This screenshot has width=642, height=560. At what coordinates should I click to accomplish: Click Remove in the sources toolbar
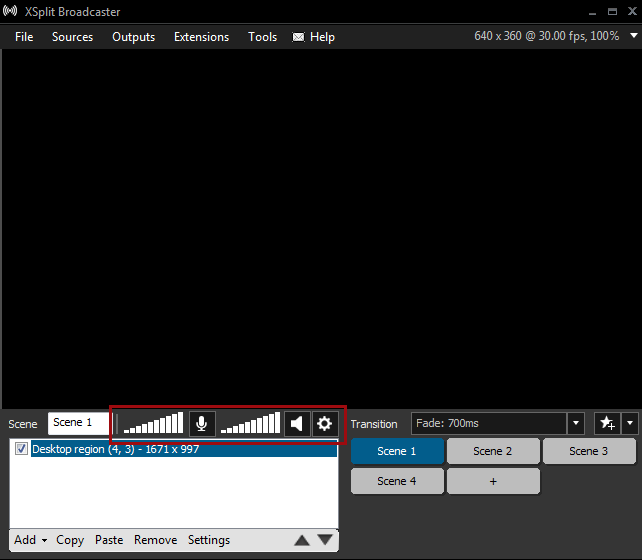coord(156,540)
